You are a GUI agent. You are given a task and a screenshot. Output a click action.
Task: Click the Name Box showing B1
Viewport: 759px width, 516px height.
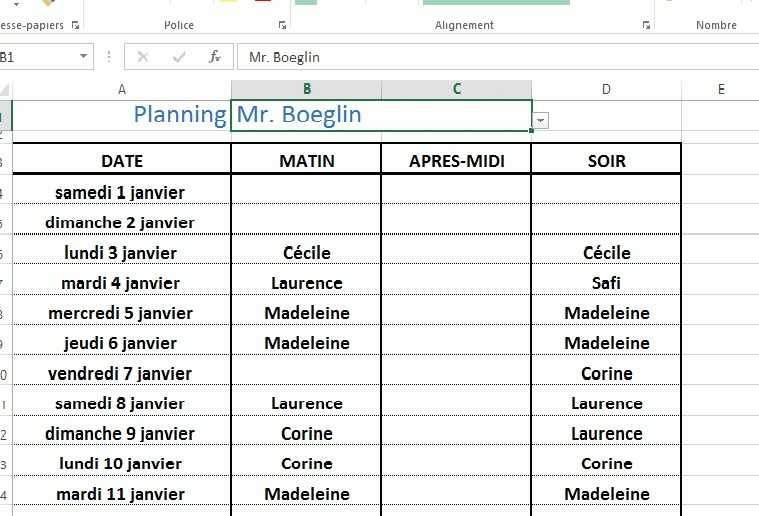(x=35, y=58)
